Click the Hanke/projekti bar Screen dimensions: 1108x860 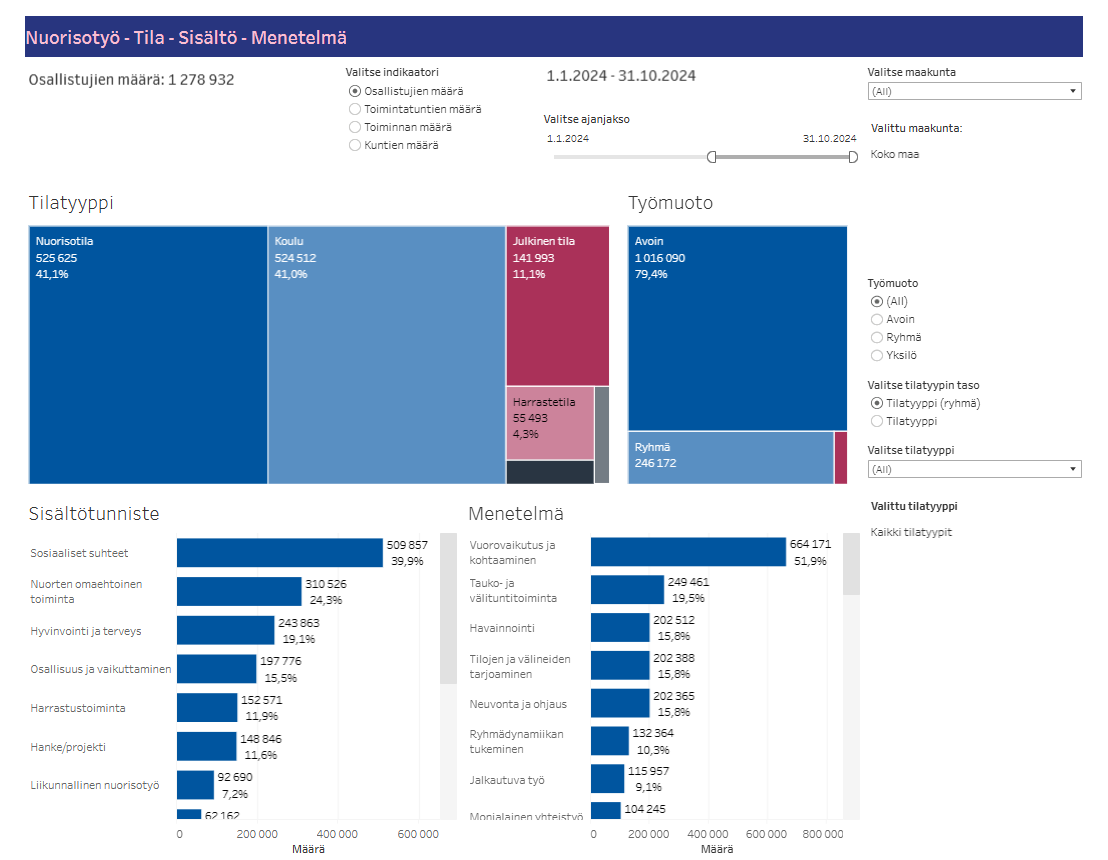[x=206, y=746]
